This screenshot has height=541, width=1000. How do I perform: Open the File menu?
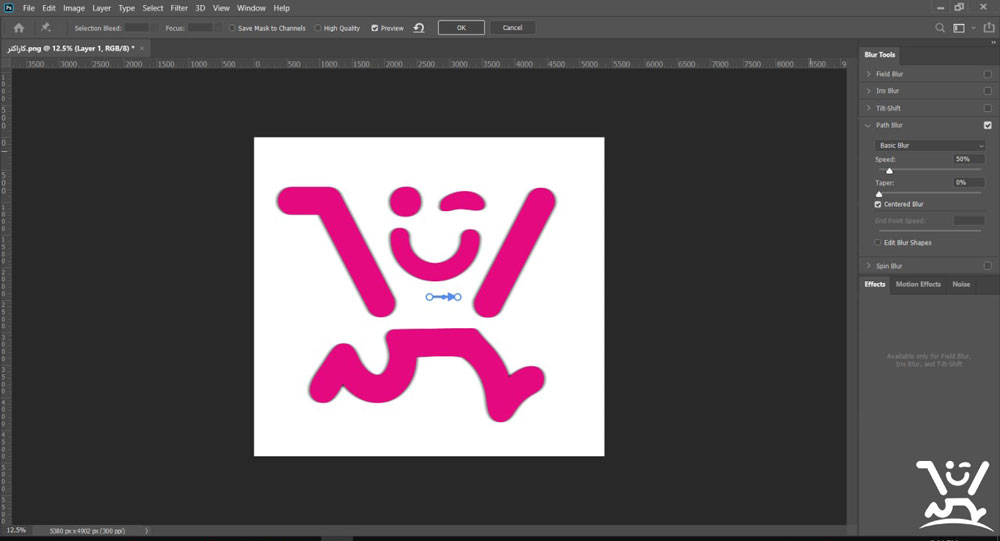tap(29, 8)
